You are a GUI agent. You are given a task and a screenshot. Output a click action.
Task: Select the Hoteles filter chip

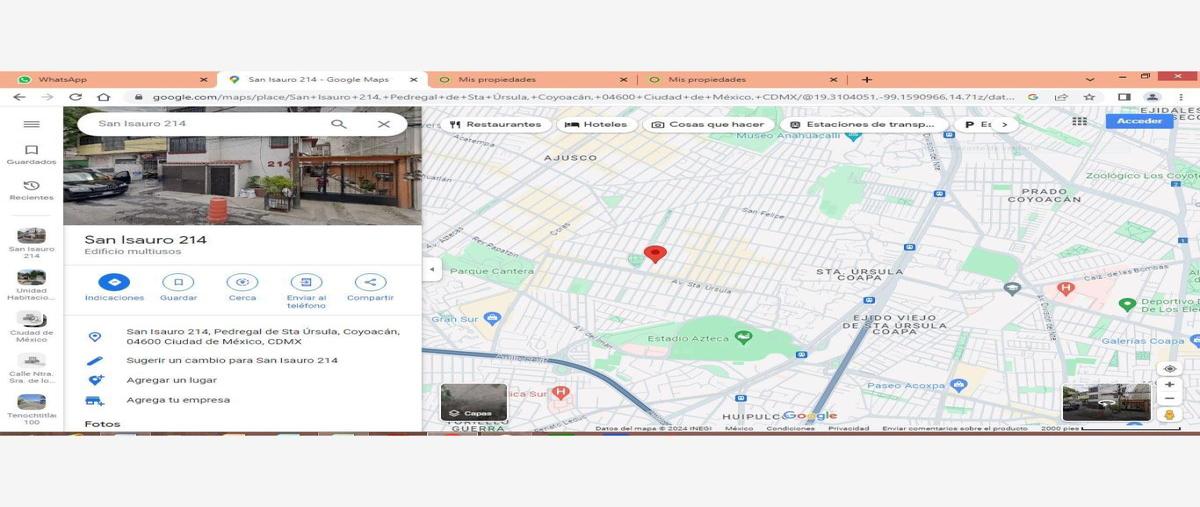click(x=598, y=125)
